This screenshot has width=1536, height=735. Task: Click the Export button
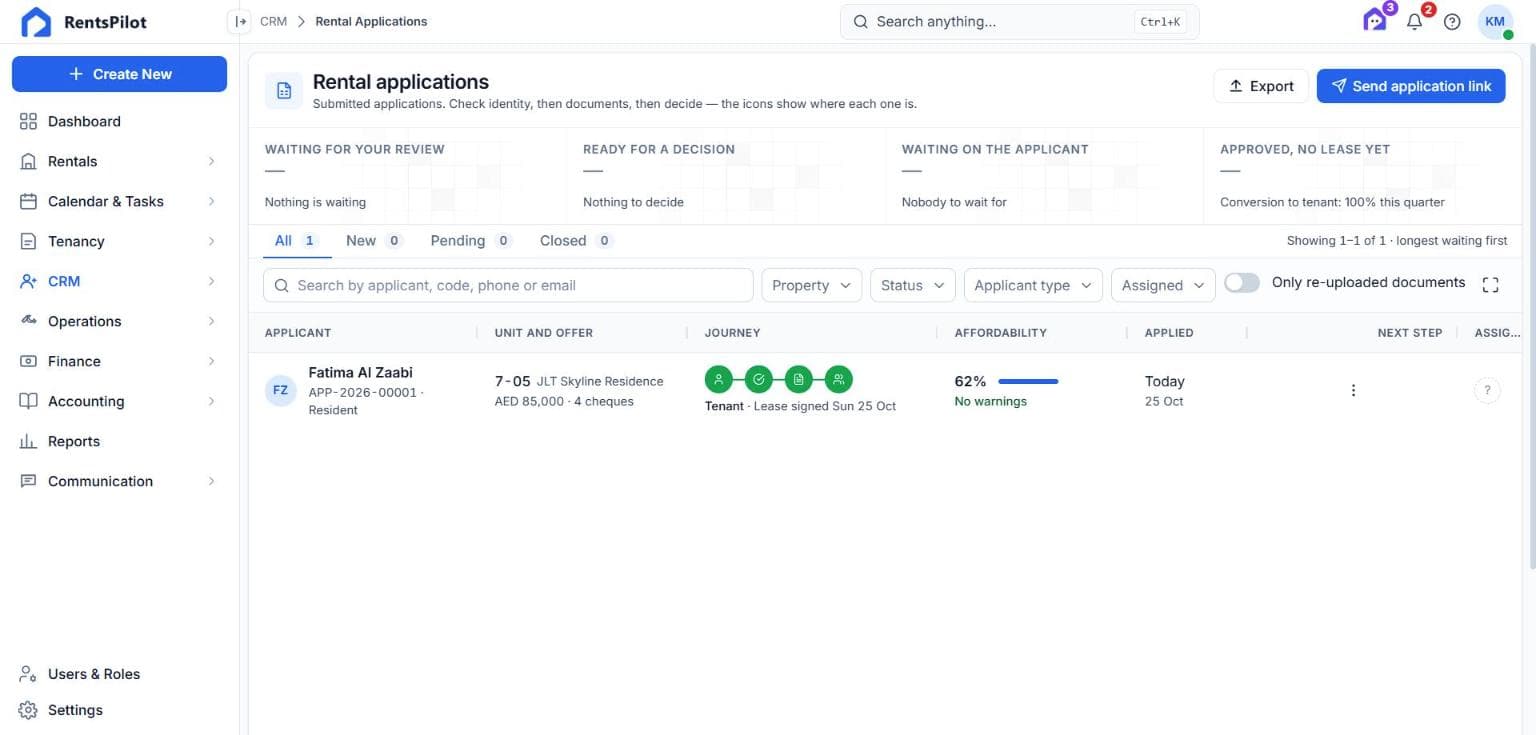[1261, 86]
